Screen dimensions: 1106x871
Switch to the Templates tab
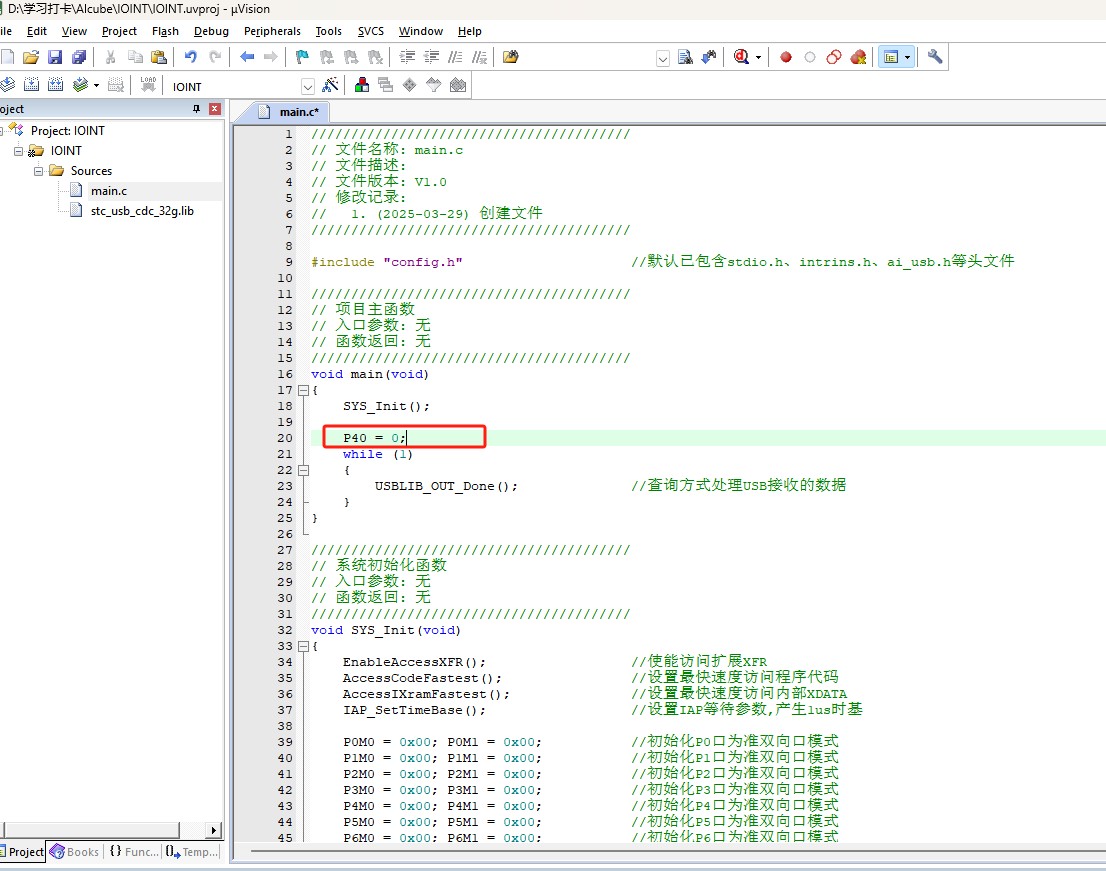pos(191,852)
